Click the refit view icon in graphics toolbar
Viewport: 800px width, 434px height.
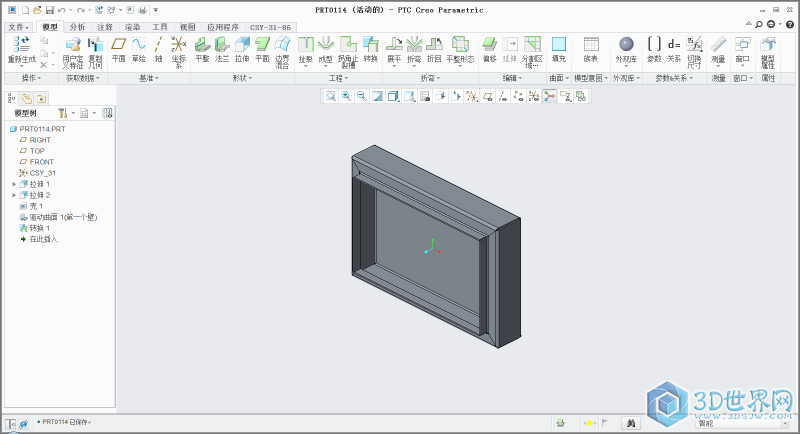331,96
